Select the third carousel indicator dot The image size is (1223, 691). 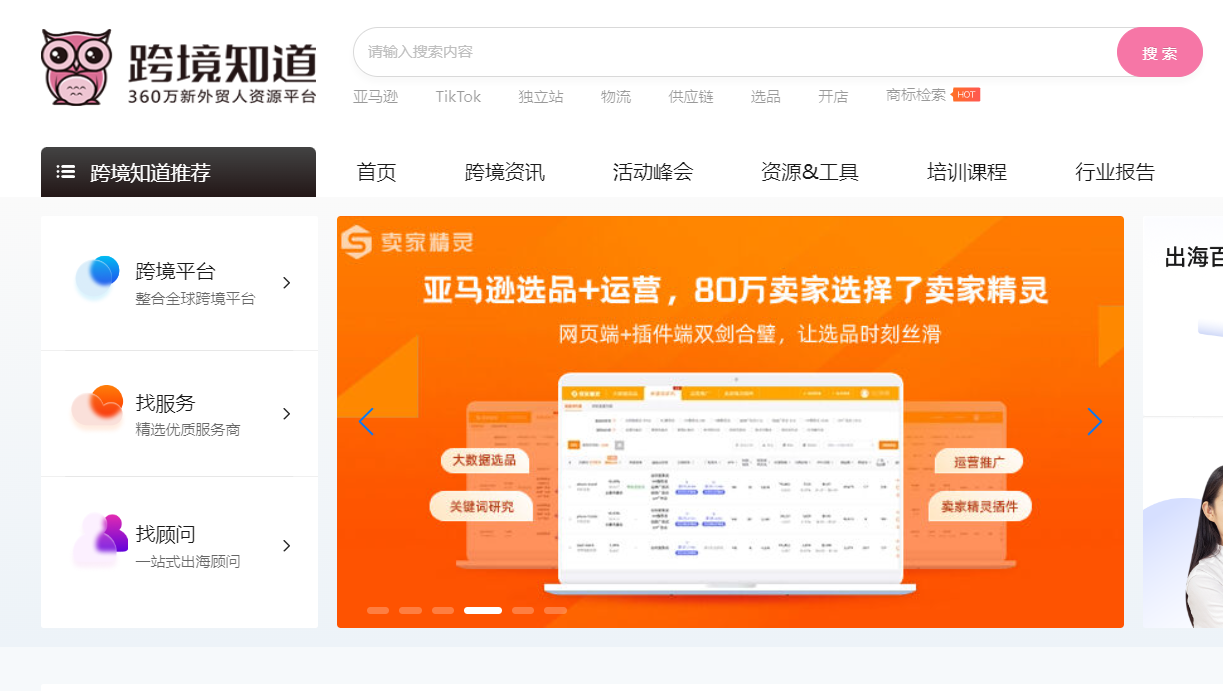pos(443,610)
